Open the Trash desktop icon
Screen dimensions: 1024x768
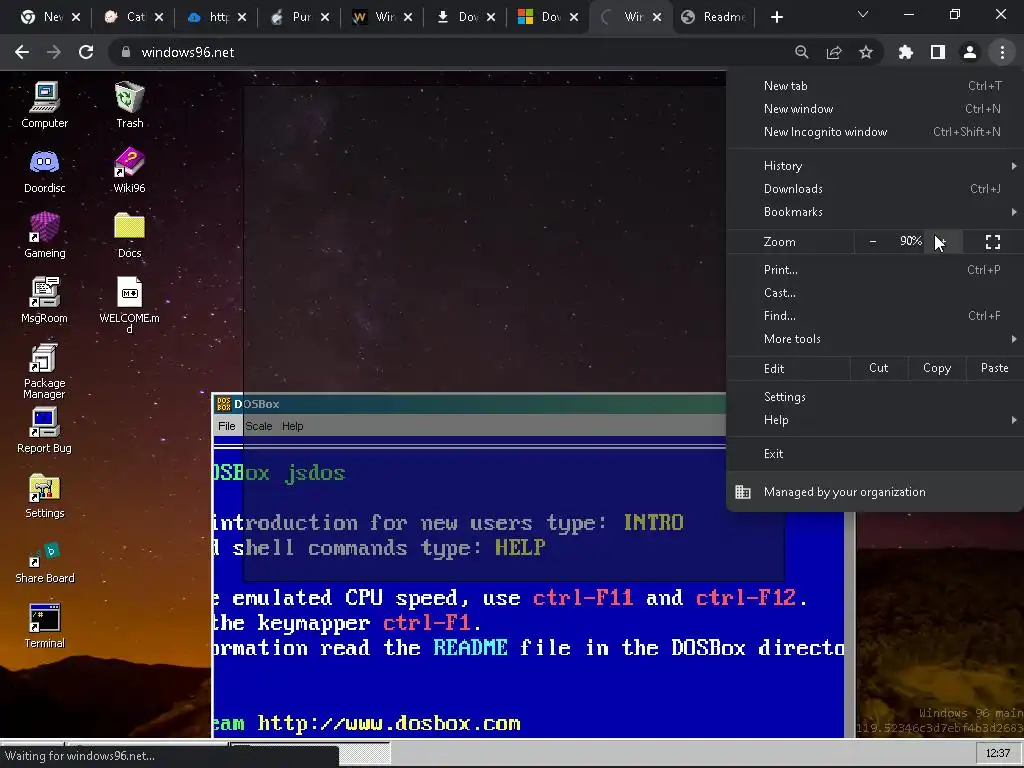pyautogui.click(x=129, y=104)
